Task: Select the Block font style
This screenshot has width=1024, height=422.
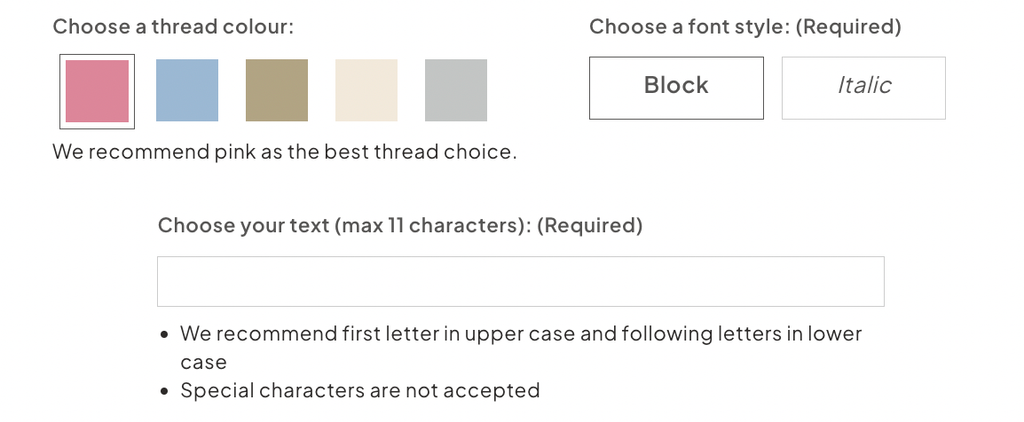Action: pyautogui.click(x=676, y=88)
